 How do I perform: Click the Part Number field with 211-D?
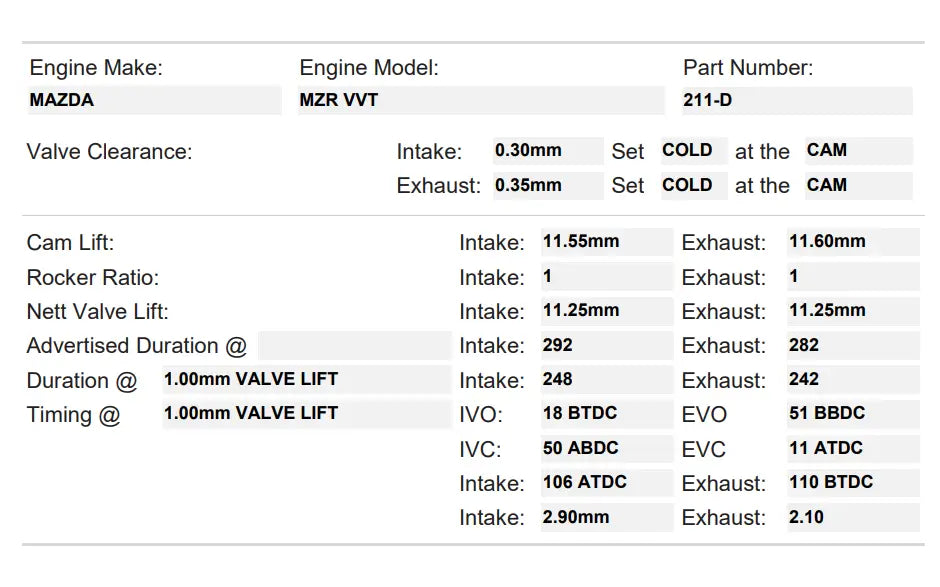point(796,100)
